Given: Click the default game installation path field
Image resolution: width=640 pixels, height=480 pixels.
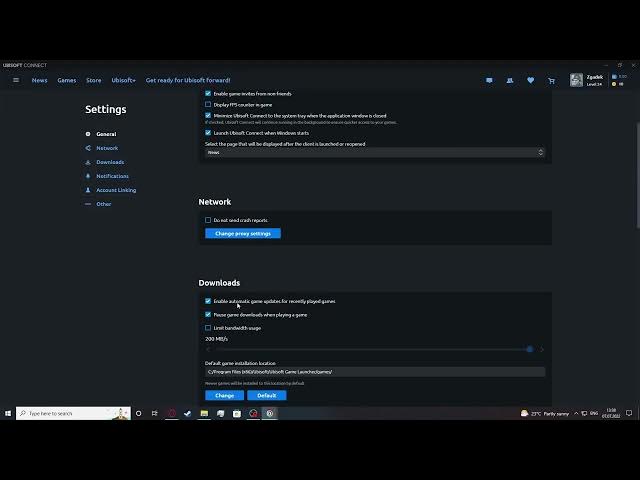Looking at the screenshot, I should tap(375, 372).
